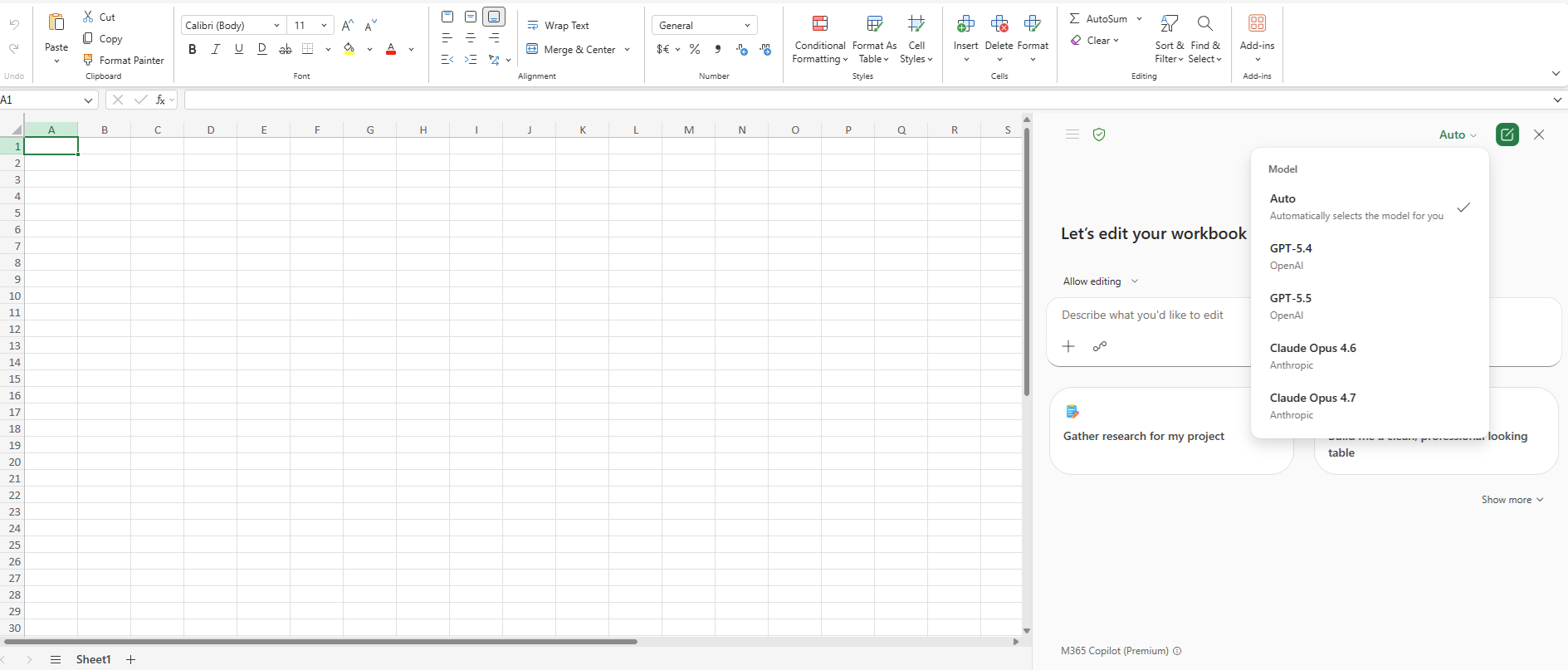Add a new sheet with plus icon

click(x=130, y=659)
